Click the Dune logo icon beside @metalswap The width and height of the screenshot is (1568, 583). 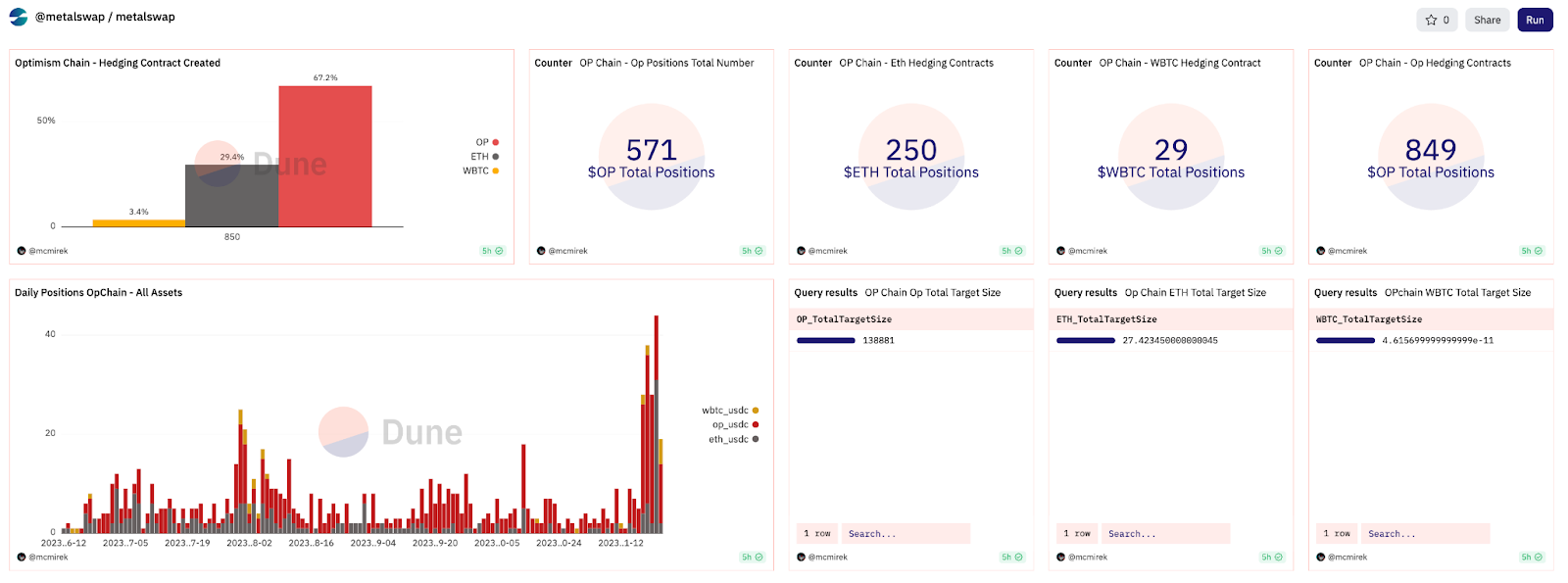click(x=19, y=17)
